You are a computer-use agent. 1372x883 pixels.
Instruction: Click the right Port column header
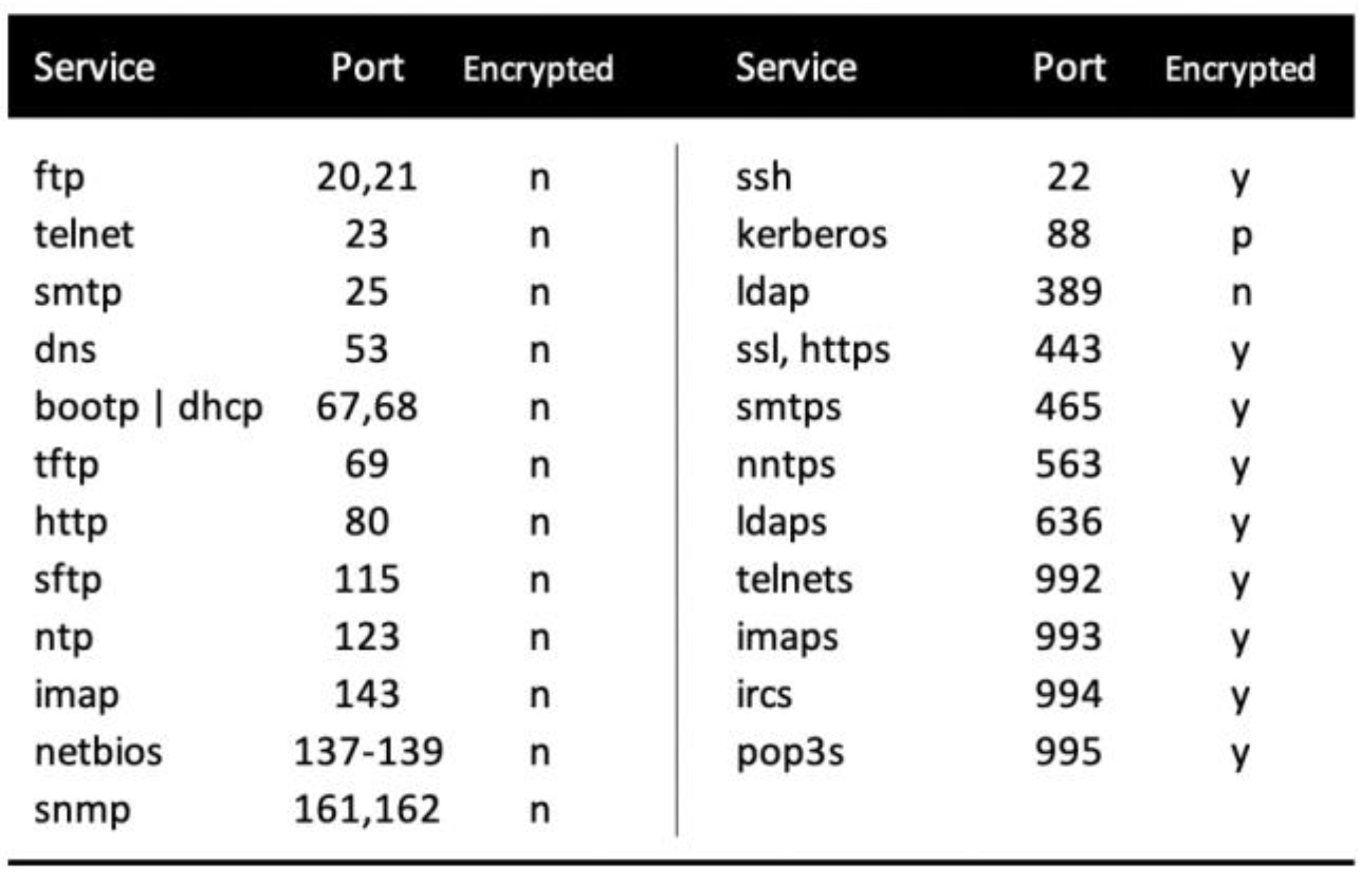[x=1069, y=68]
